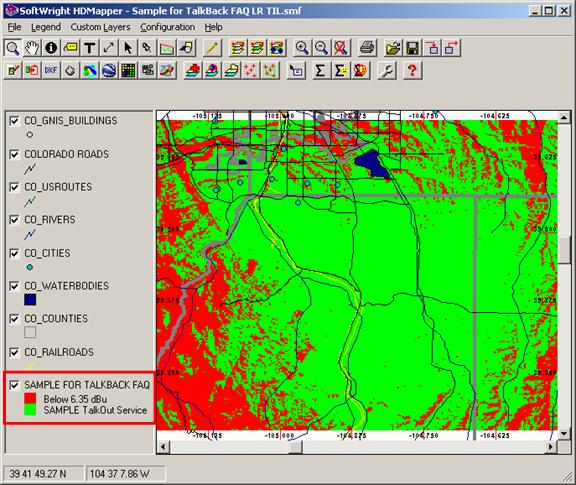Image resolution: width=576 pixels, height=485 pixels.
Task: Click the longitude readout 104 37 7.86 W
Action: [x=120, y=474]
